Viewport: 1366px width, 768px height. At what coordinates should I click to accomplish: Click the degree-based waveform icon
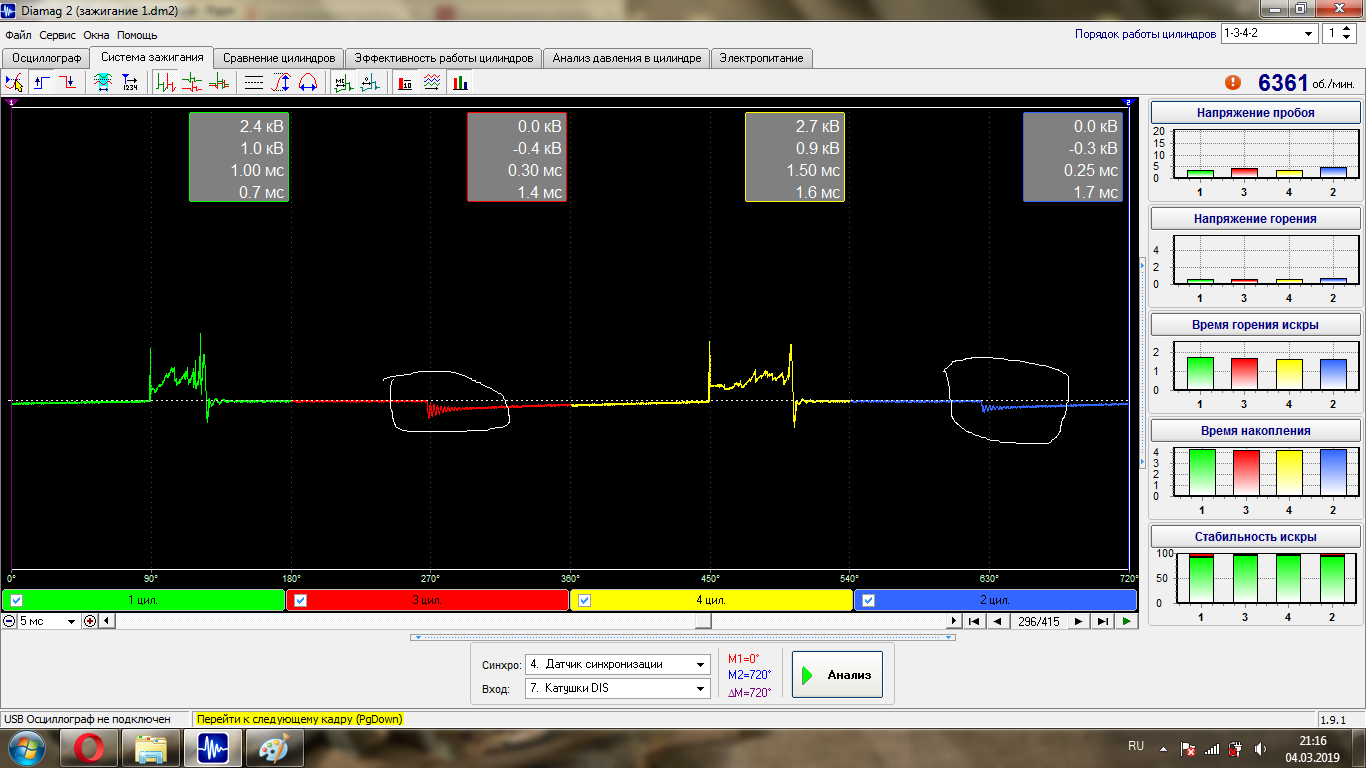click(x=370, y=83)
